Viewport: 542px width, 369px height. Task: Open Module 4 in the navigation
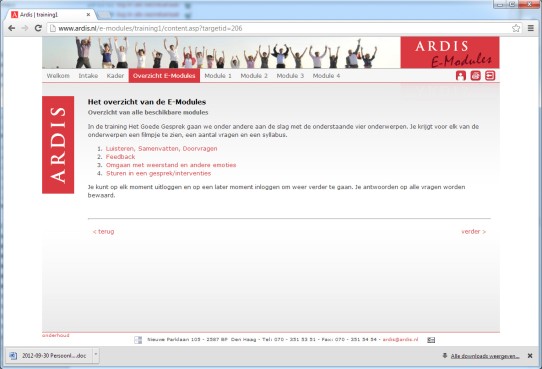click(326, 76)
